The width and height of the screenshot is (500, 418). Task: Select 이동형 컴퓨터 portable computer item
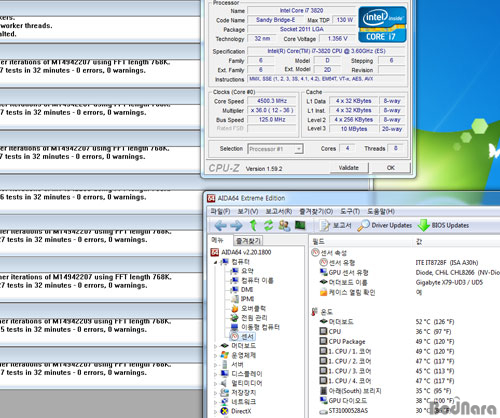260,327
